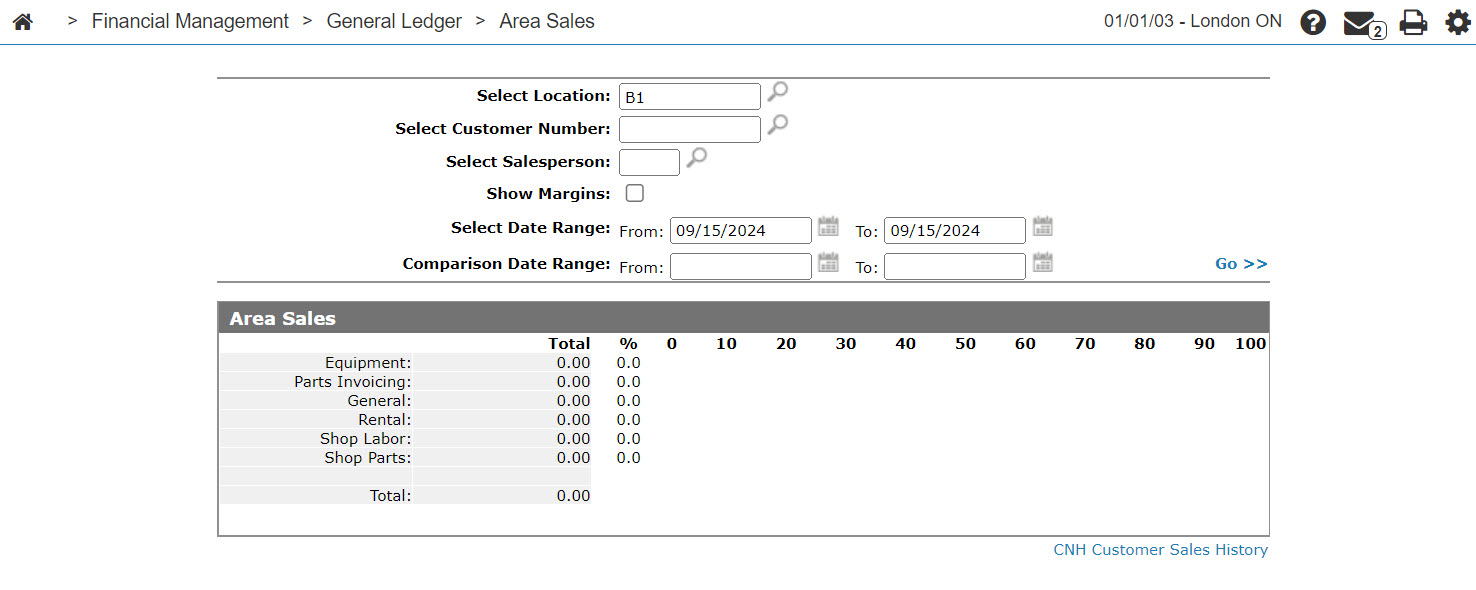1476x590 pixels.
Task: Click the 50 mark on chart scale
Action: 965,344
